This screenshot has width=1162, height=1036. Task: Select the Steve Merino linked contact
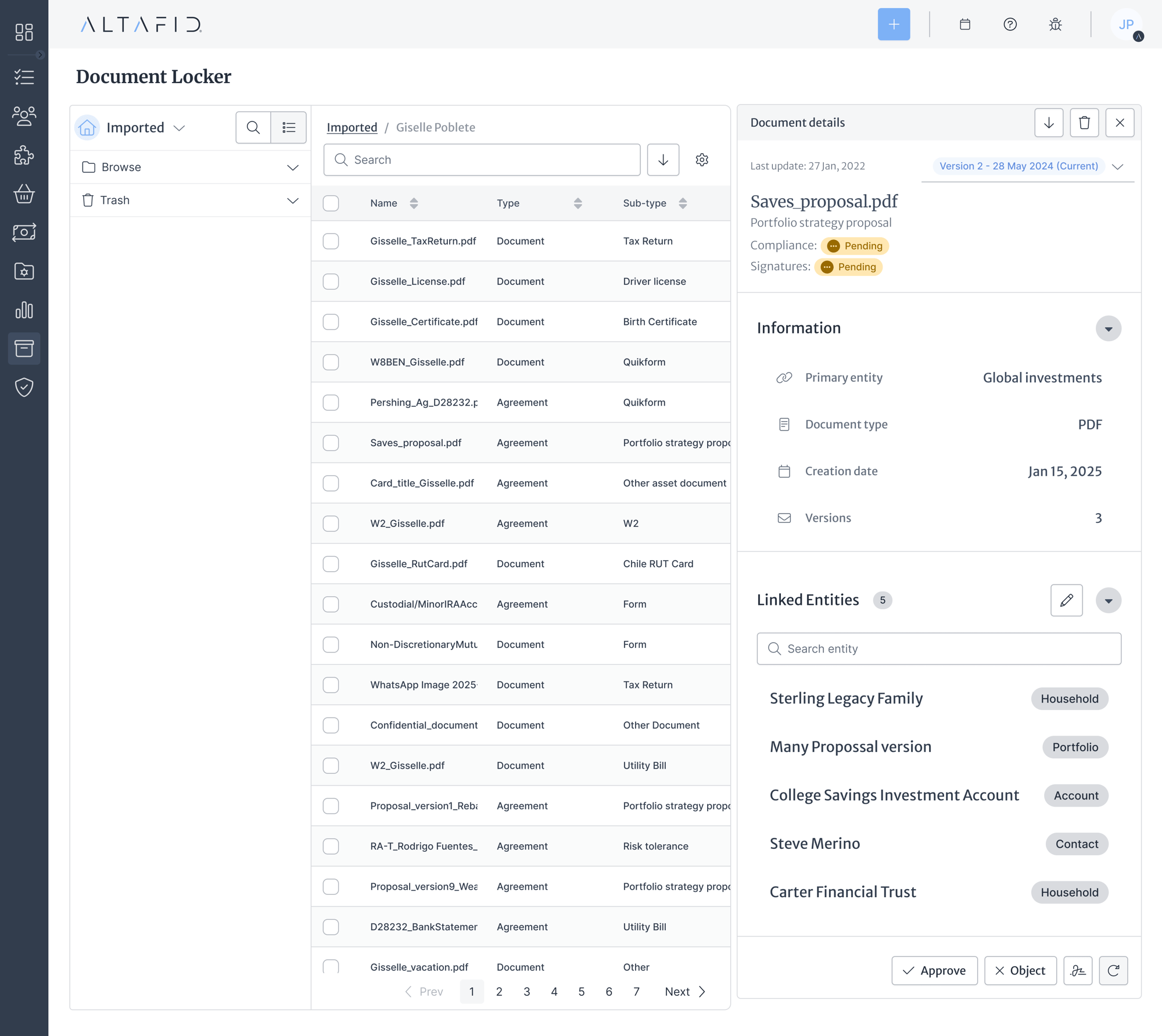click(x=815, y=844)
